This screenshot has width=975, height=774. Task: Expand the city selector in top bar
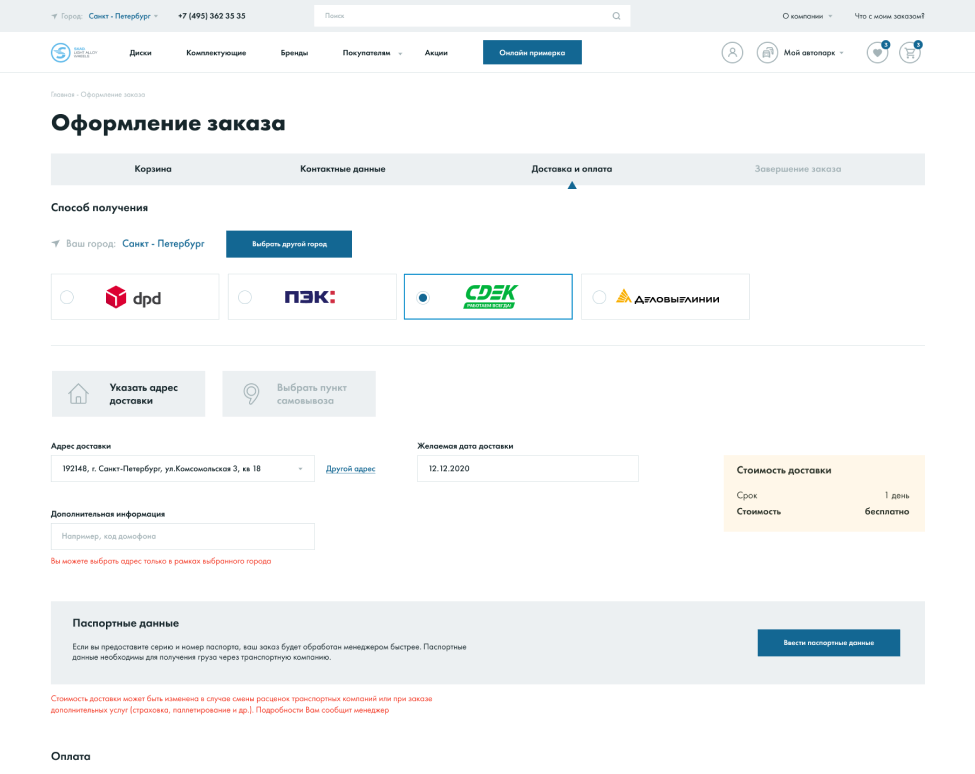123,16
